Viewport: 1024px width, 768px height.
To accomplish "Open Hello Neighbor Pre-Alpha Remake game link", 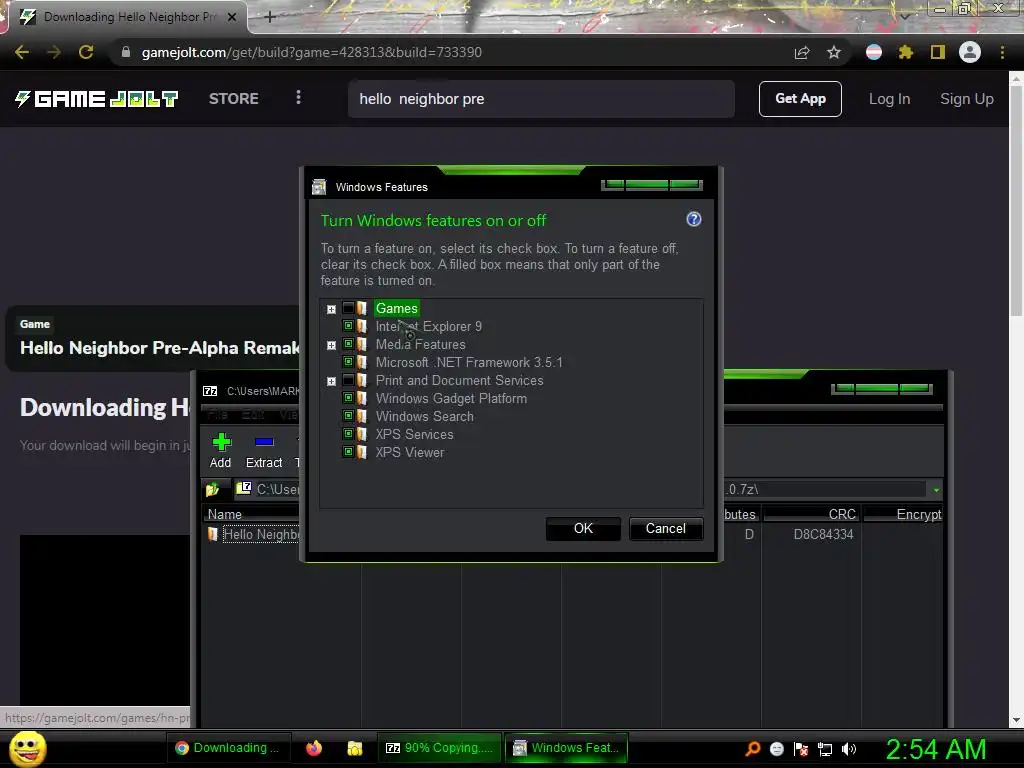I will click(x=159, y=347).
